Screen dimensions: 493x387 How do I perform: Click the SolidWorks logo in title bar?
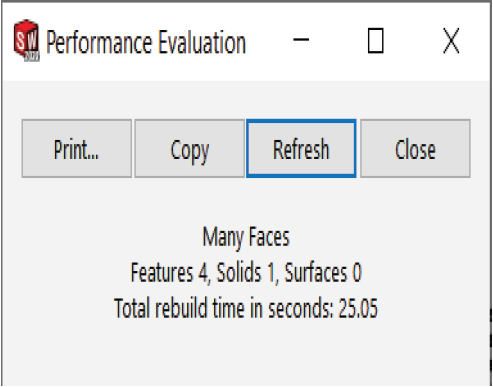coord(27,40)
